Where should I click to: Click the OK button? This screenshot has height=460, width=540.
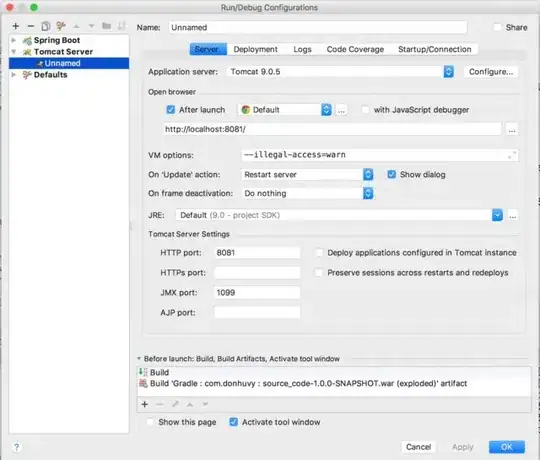click(x=507, y=447)
